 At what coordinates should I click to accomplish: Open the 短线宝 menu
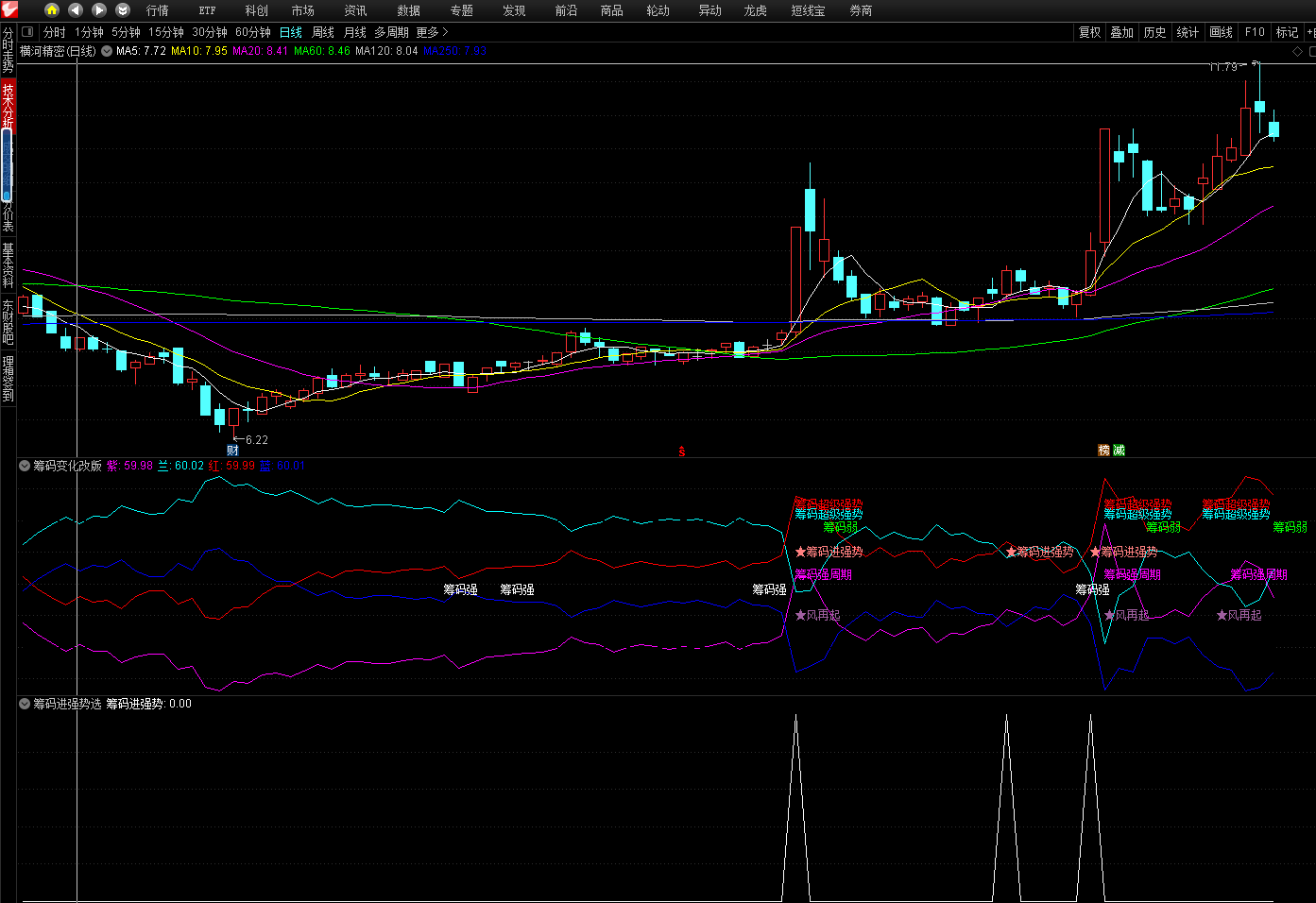click(x=808, y=10)
